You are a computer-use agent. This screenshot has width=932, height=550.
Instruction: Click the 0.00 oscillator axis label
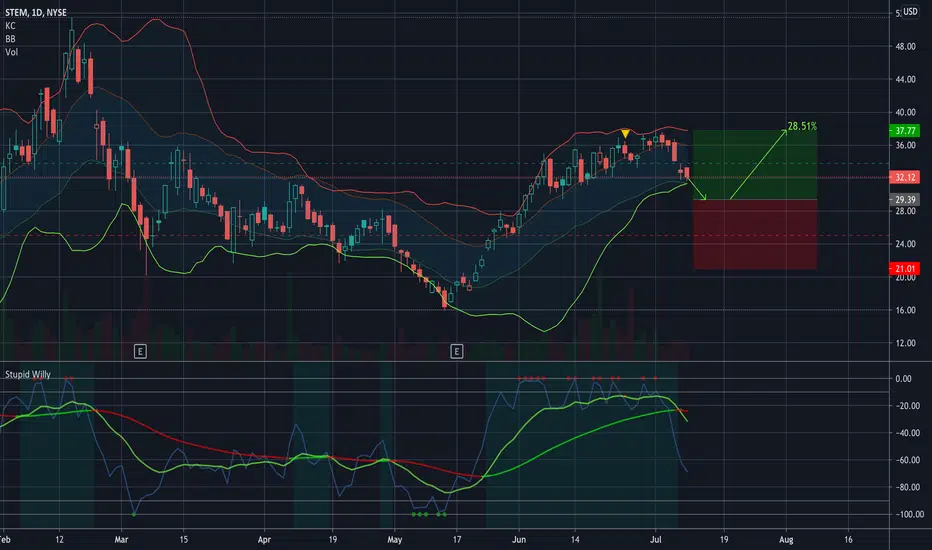coord(903,379)
